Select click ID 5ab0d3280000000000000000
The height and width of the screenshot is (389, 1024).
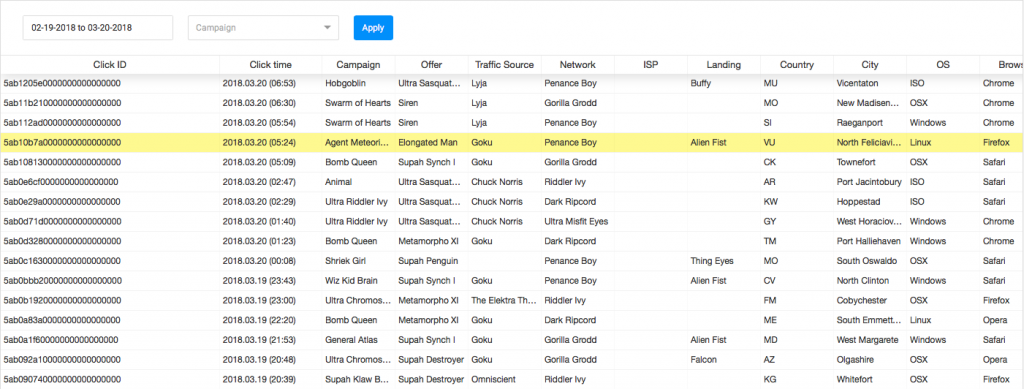pos(62,241)
